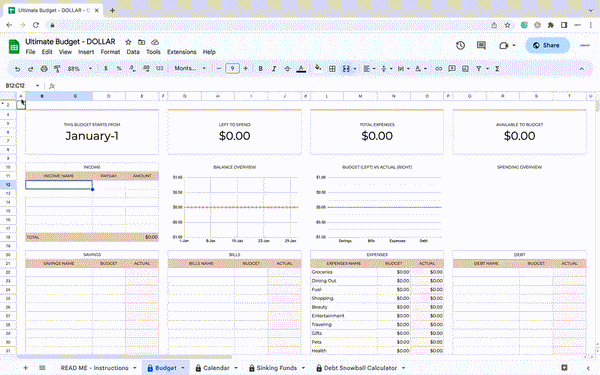The width and height of the screenshot is (600, 375).
Task: Redo the last action in toolbar
Action: (31, 69)
